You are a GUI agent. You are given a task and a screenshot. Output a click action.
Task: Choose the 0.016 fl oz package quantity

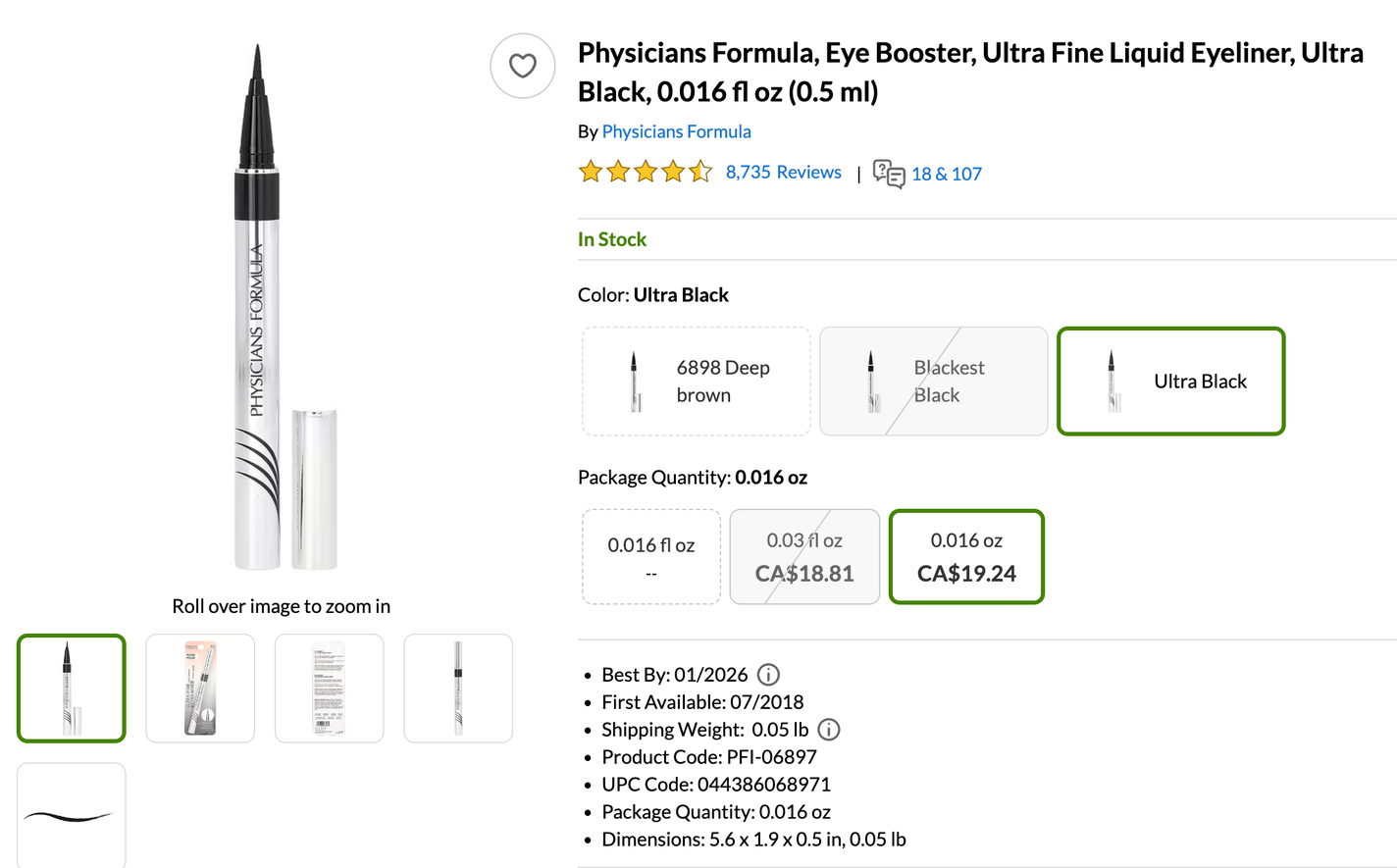click(x=651, y=556)
